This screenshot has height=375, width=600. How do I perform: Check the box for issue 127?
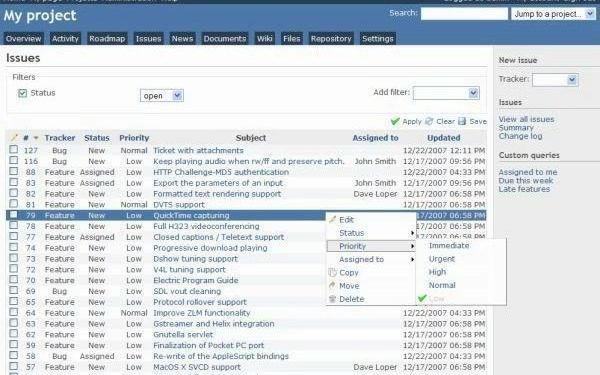[13, 149]
